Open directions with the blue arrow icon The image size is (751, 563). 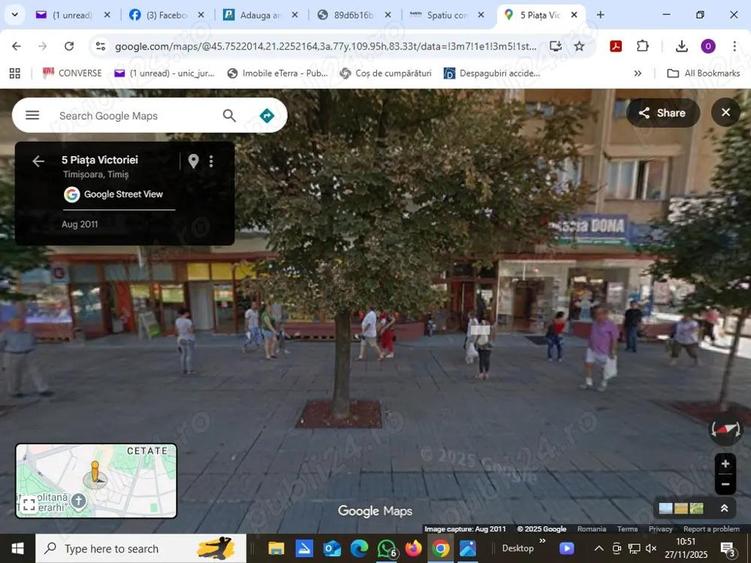tap(267, 115)
